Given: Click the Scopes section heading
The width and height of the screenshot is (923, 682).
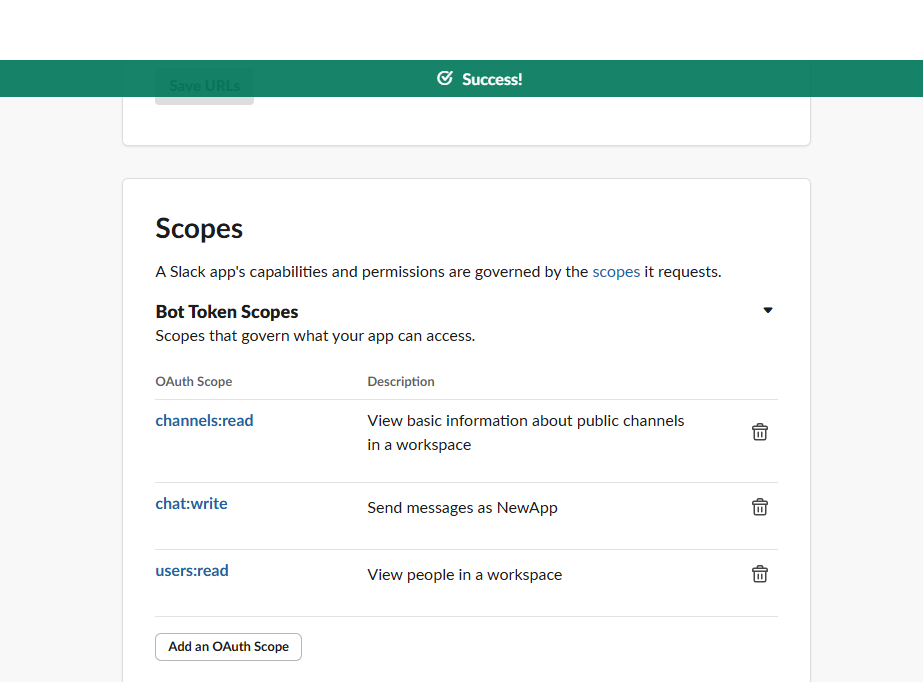Looking at the screenshot, I should (x=198, y=229).
